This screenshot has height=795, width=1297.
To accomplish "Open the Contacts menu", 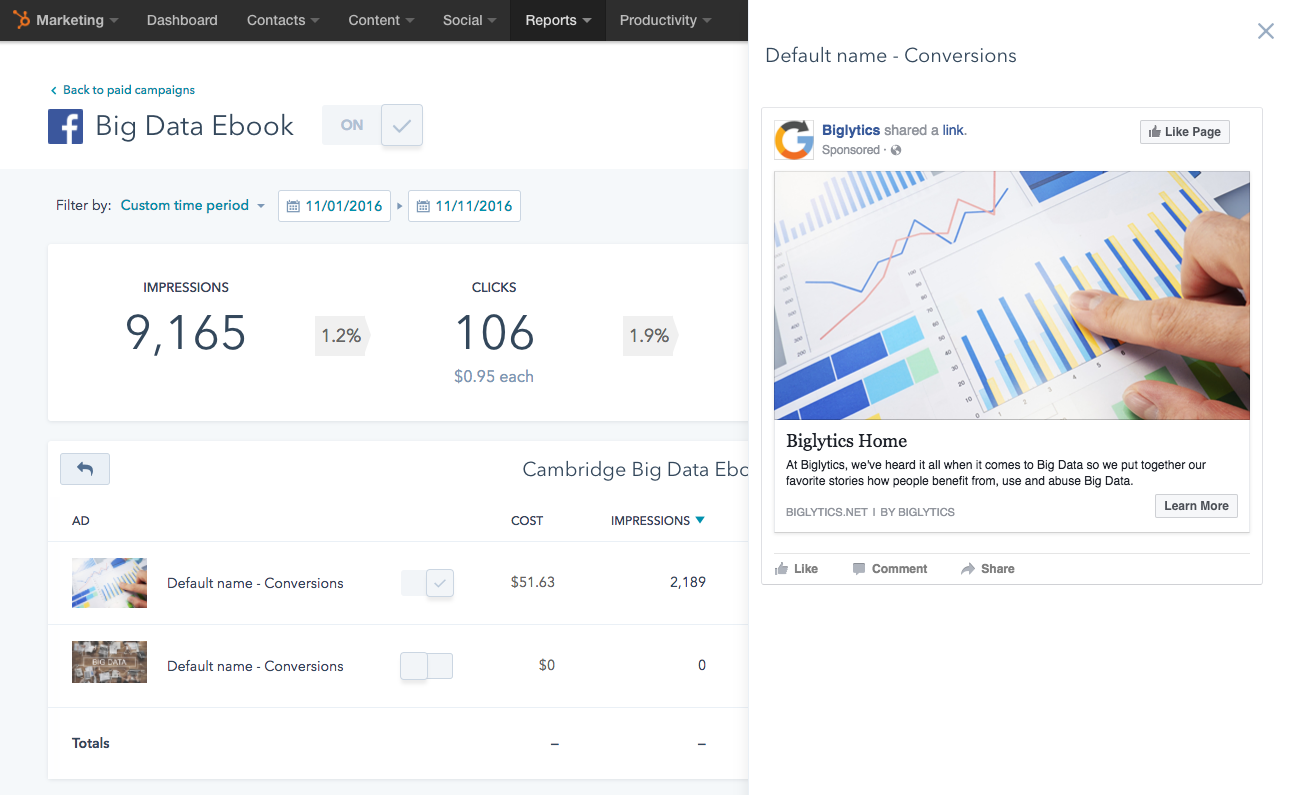I will point(284,20).
